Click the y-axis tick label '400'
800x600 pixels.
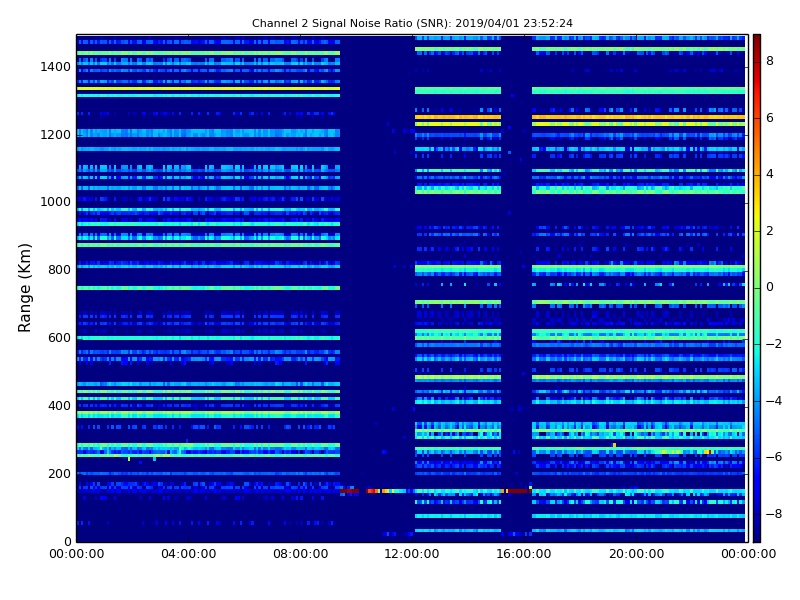point(59,406)
